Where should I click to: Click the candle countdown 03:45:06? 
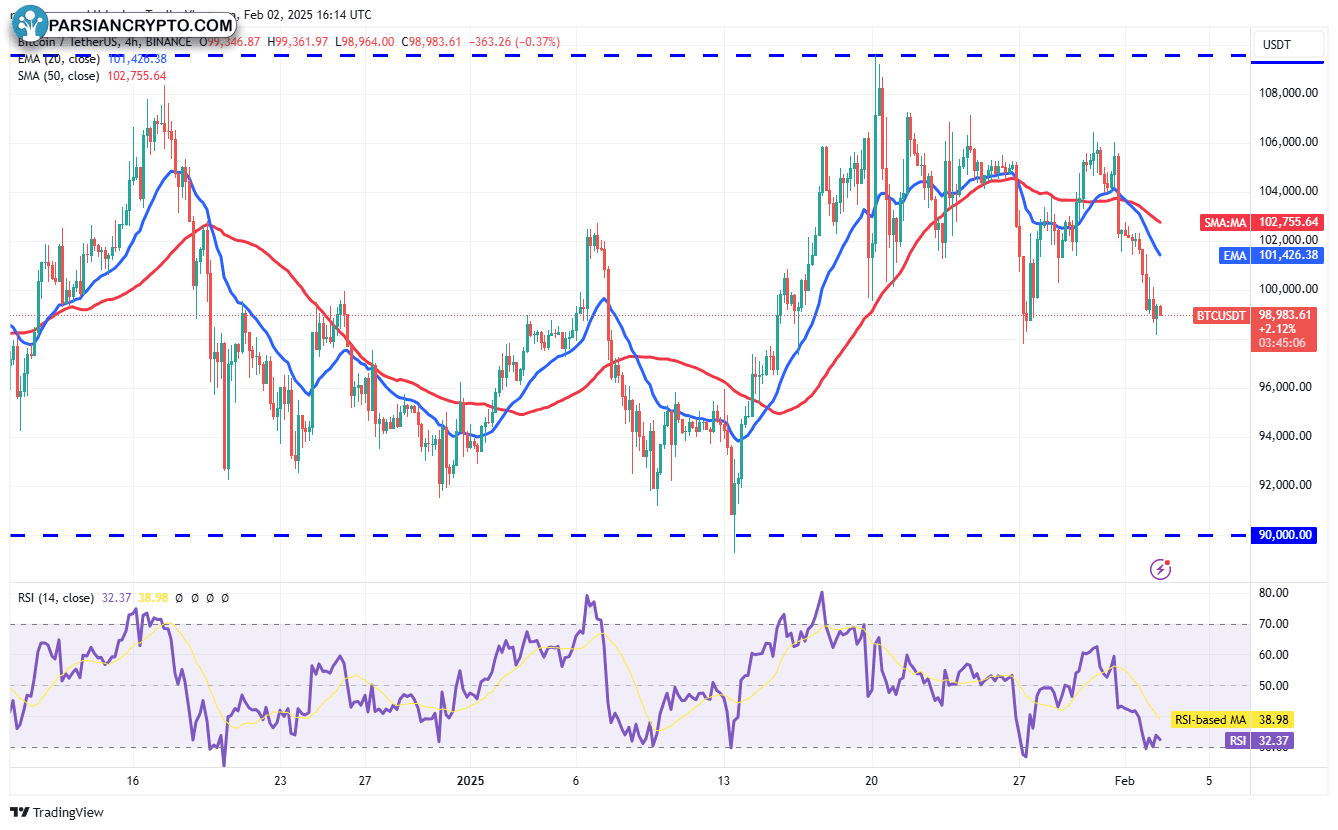point(1284,344)
